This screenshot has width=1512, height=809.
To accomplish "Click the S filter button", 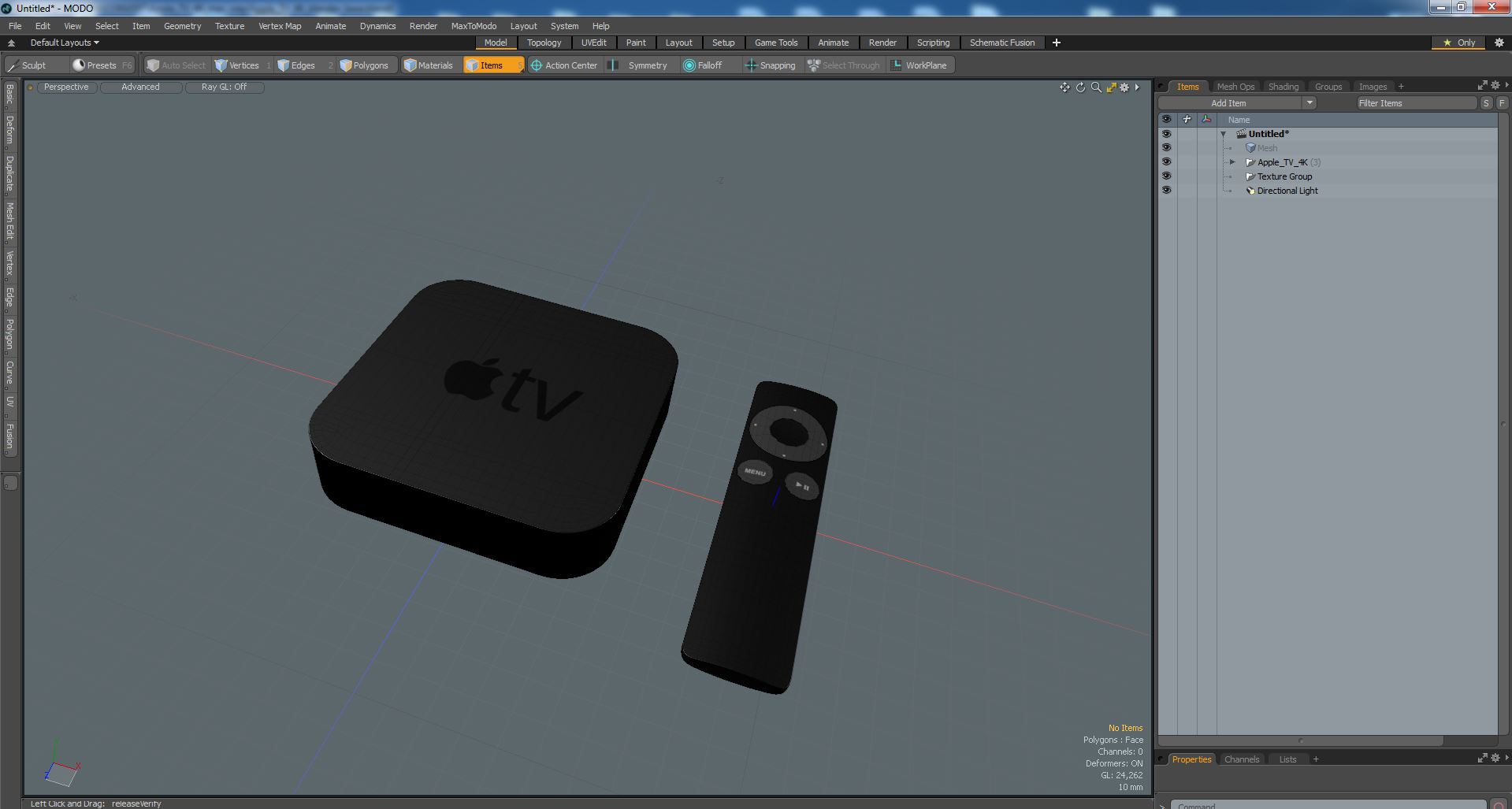I will 1486,103.
